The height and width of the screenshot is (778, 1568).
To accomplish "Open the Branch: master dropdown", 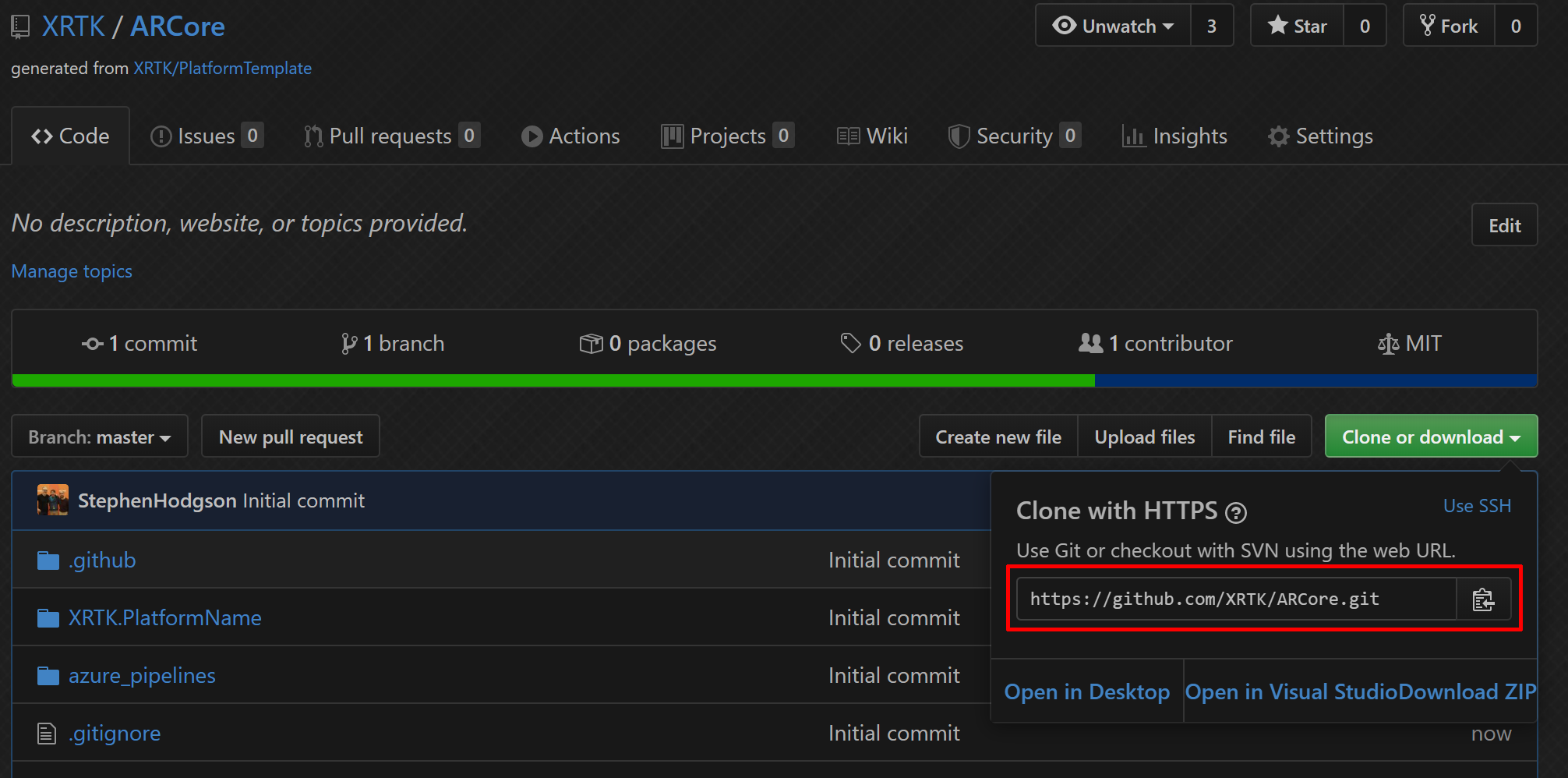I will [100, 437].
